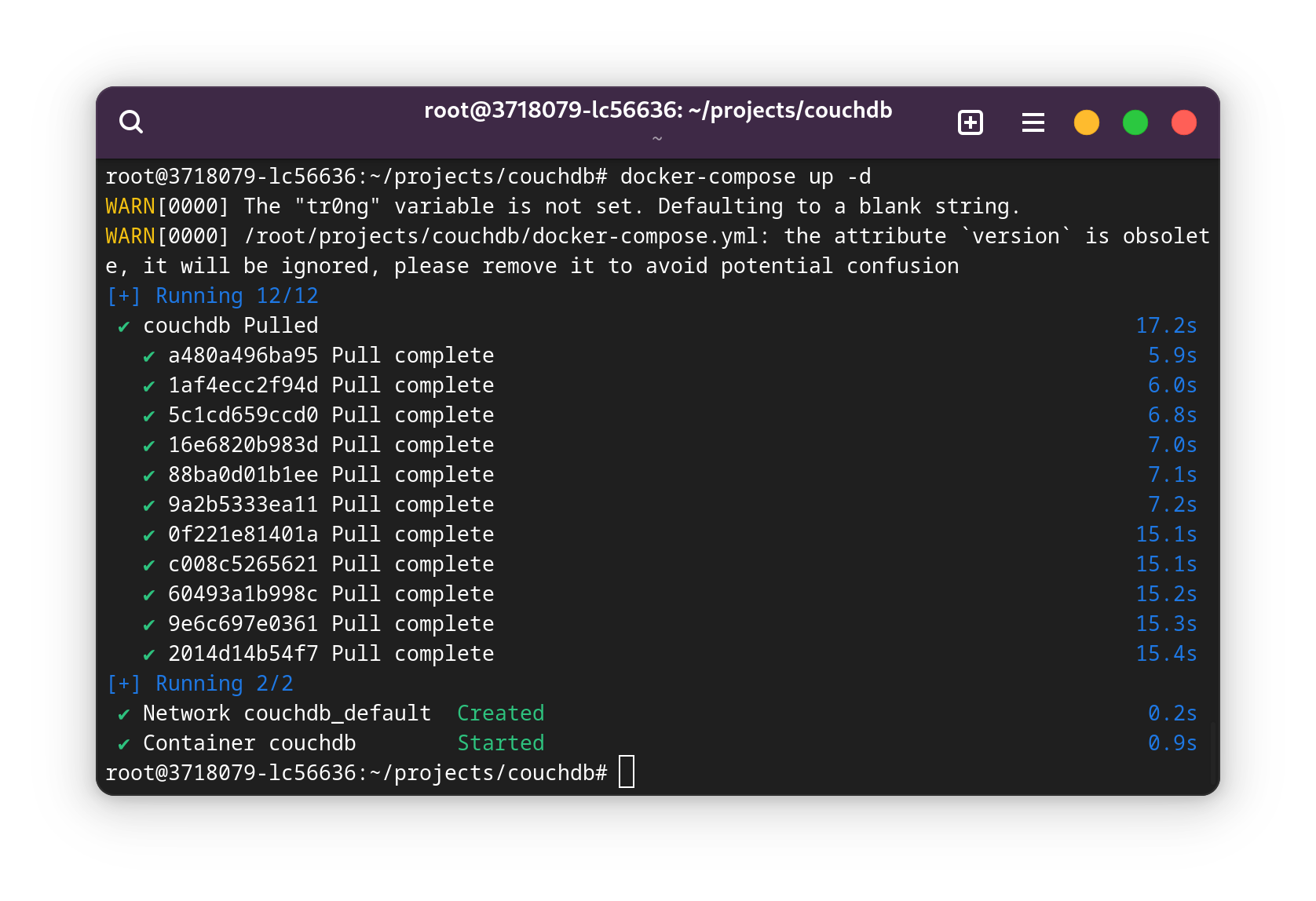Click the 0.9s container start time
This screenshot has height=901, width=1316.
coord(1172,743)
